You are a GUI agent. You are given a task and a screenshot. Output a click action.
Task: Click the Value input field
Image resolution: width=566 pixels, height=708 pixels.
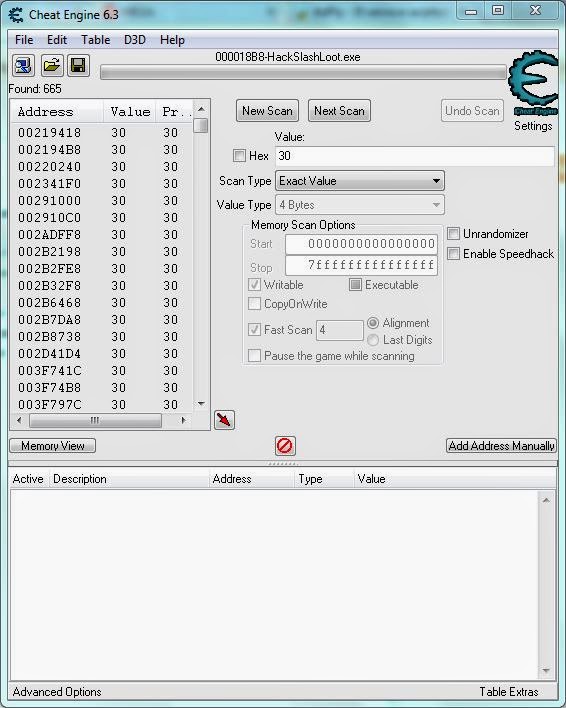[415, 156]
